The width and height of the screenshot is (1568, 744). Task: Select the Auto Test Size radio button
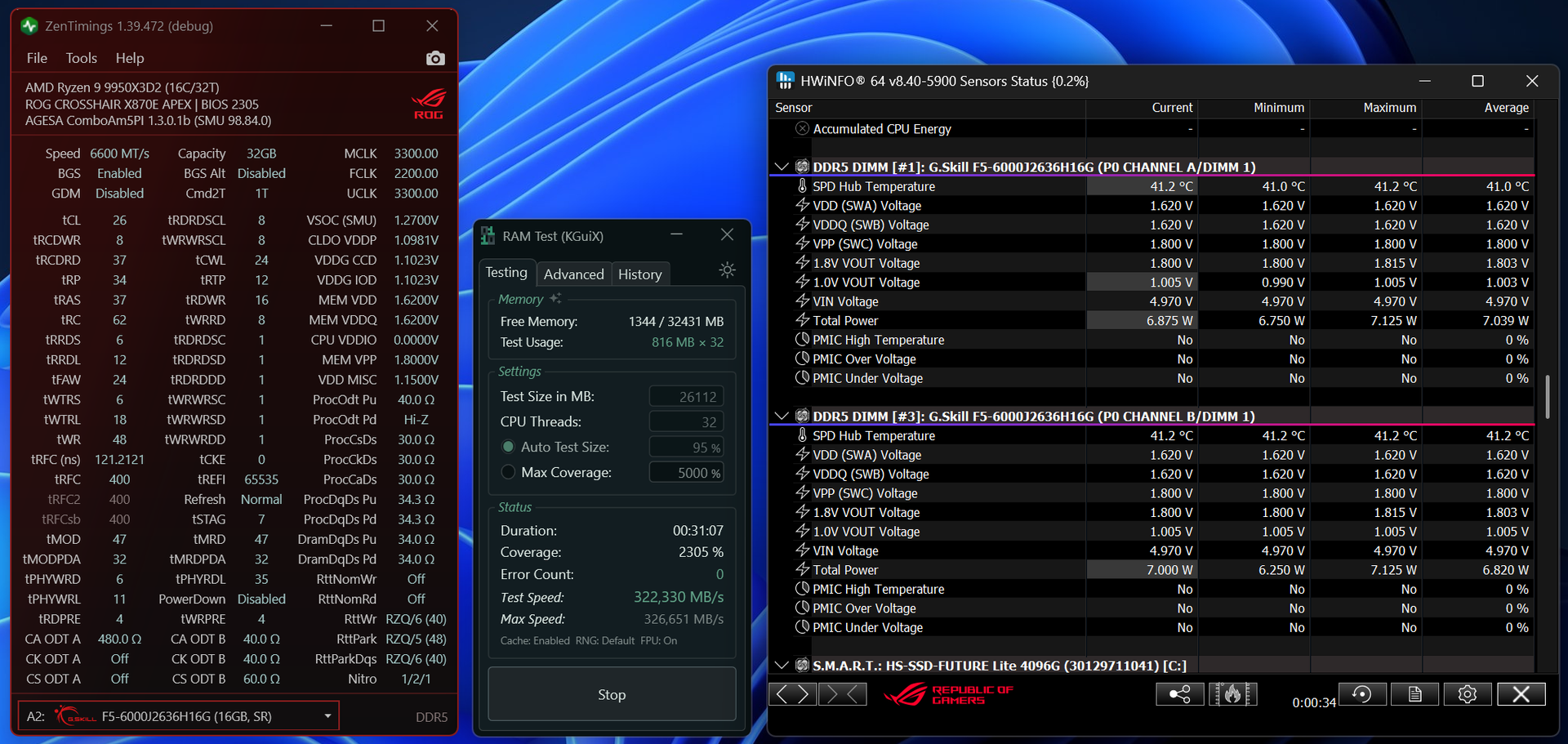(x=508, y=447)
